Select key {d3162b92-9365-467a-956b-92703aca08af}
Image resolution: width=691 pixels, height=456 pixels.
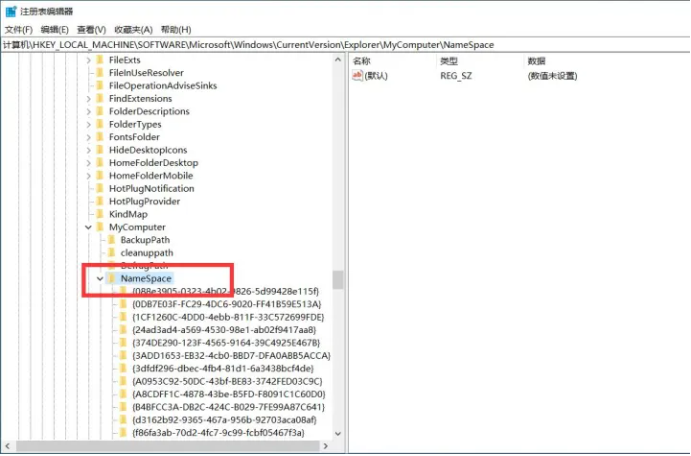click(x=224, y=420)
